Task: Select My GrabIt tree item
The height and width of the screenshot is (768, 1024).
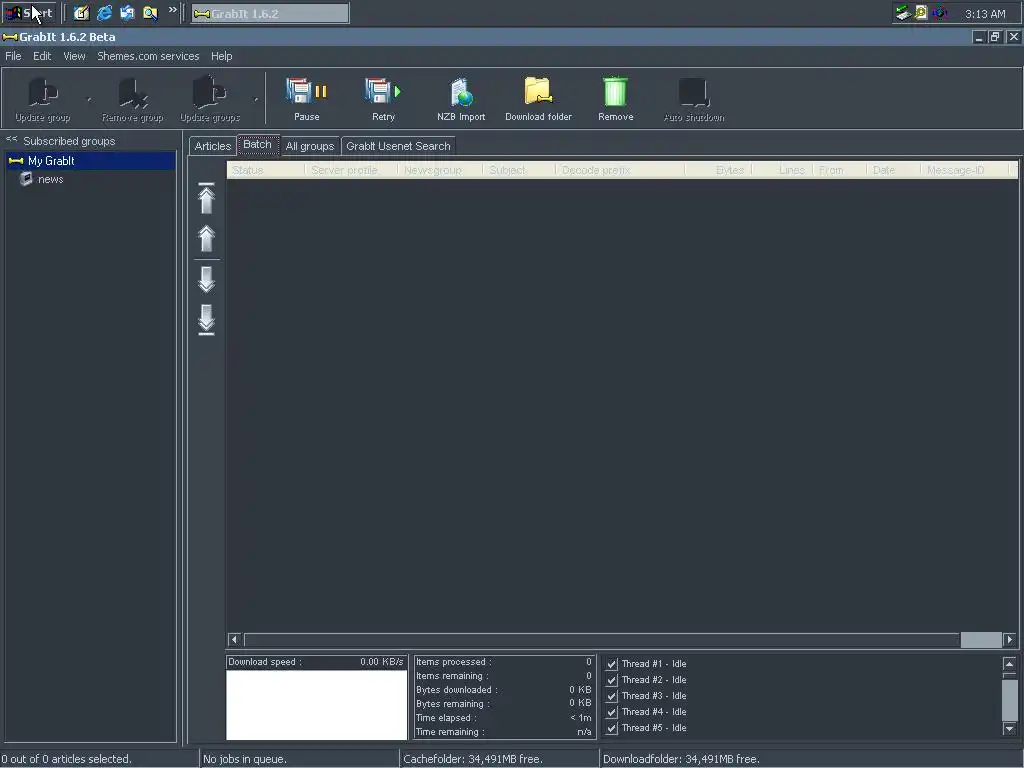Action: click(91, 161)
